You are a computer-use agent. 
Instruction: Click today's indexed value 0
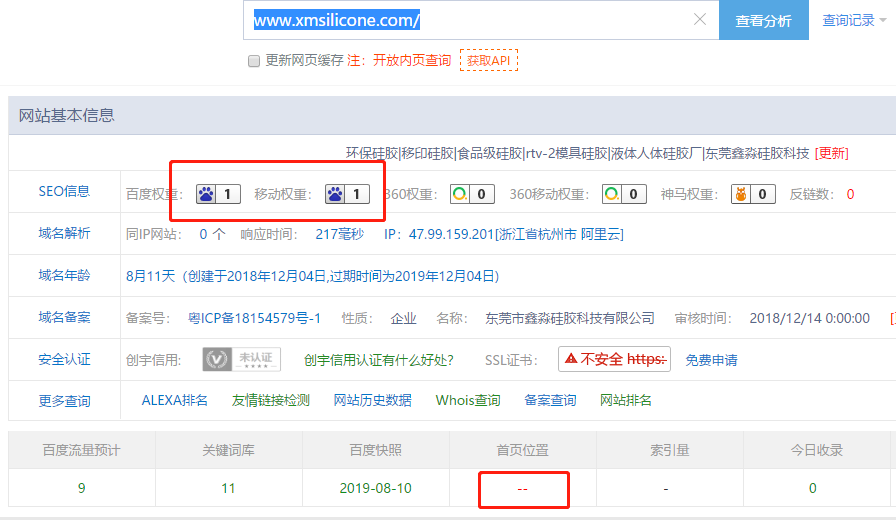click(813, 488)
